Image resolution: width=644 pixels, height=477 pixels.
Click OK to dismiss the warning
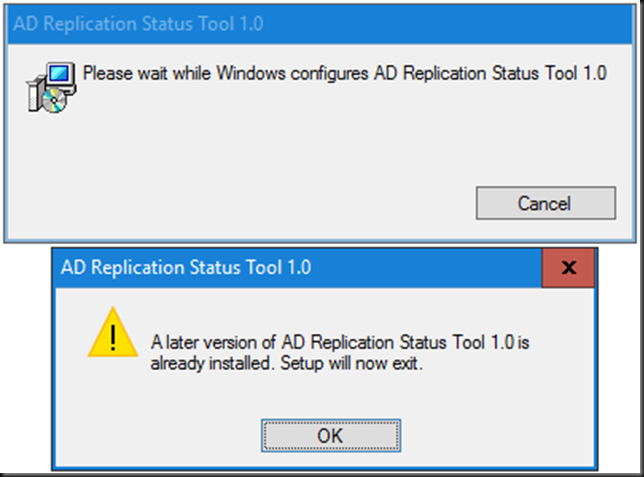click(331, 436)
